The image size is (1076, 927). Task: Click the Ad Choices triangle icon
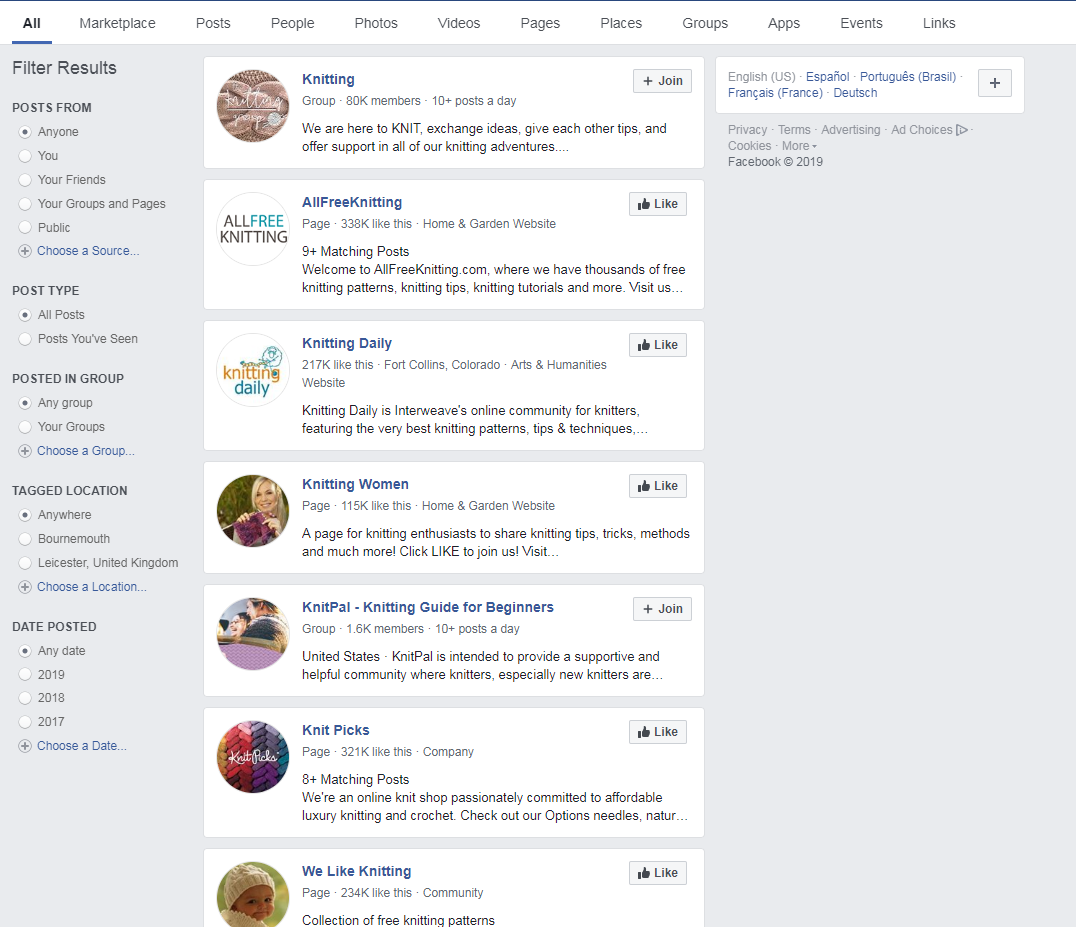(x=961, y=130)
